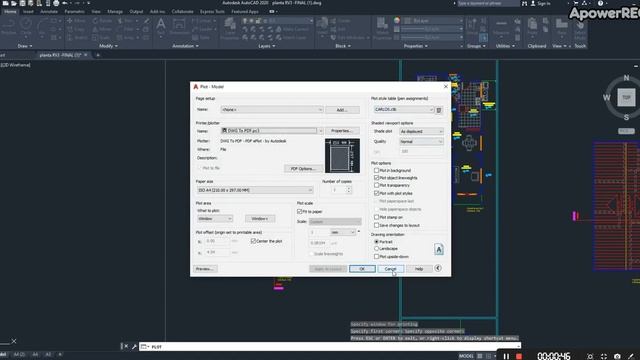Viewport: 640px width, 360px height.
Task: Click the Measure icon in Utilities panel
Action: pos(501,27)
